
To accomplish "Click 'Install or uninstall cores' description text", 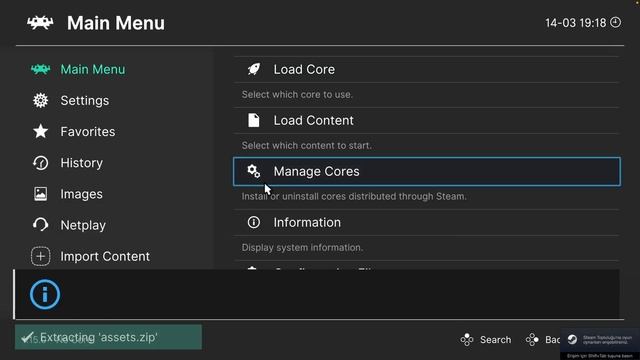I will click(354, 196).
